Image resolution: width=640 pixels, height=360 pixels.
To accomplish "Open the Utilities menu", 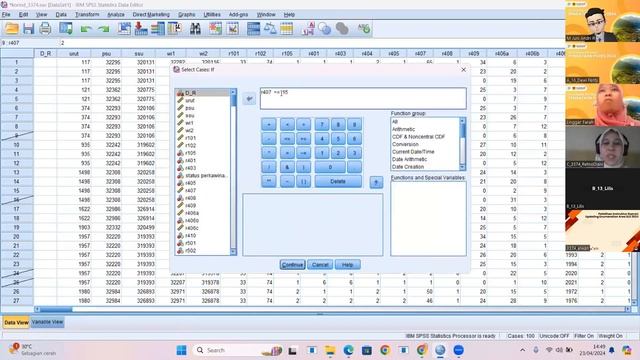I will click(212, 14).
